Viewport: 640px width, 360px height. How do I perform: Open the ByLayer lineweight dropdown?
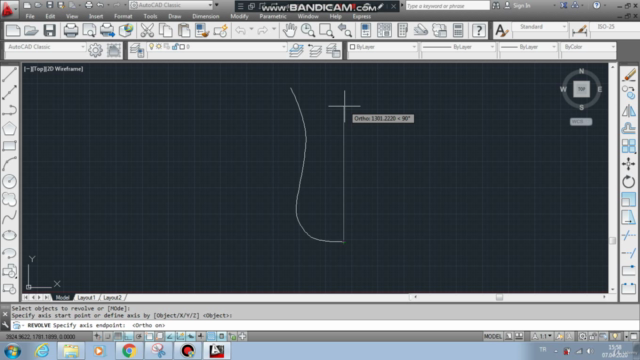pyautogui.click(x=528, y=47)
